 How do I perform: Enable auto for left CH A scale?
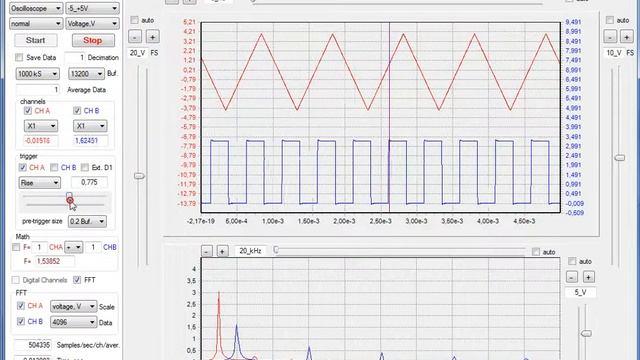[134, 20]
